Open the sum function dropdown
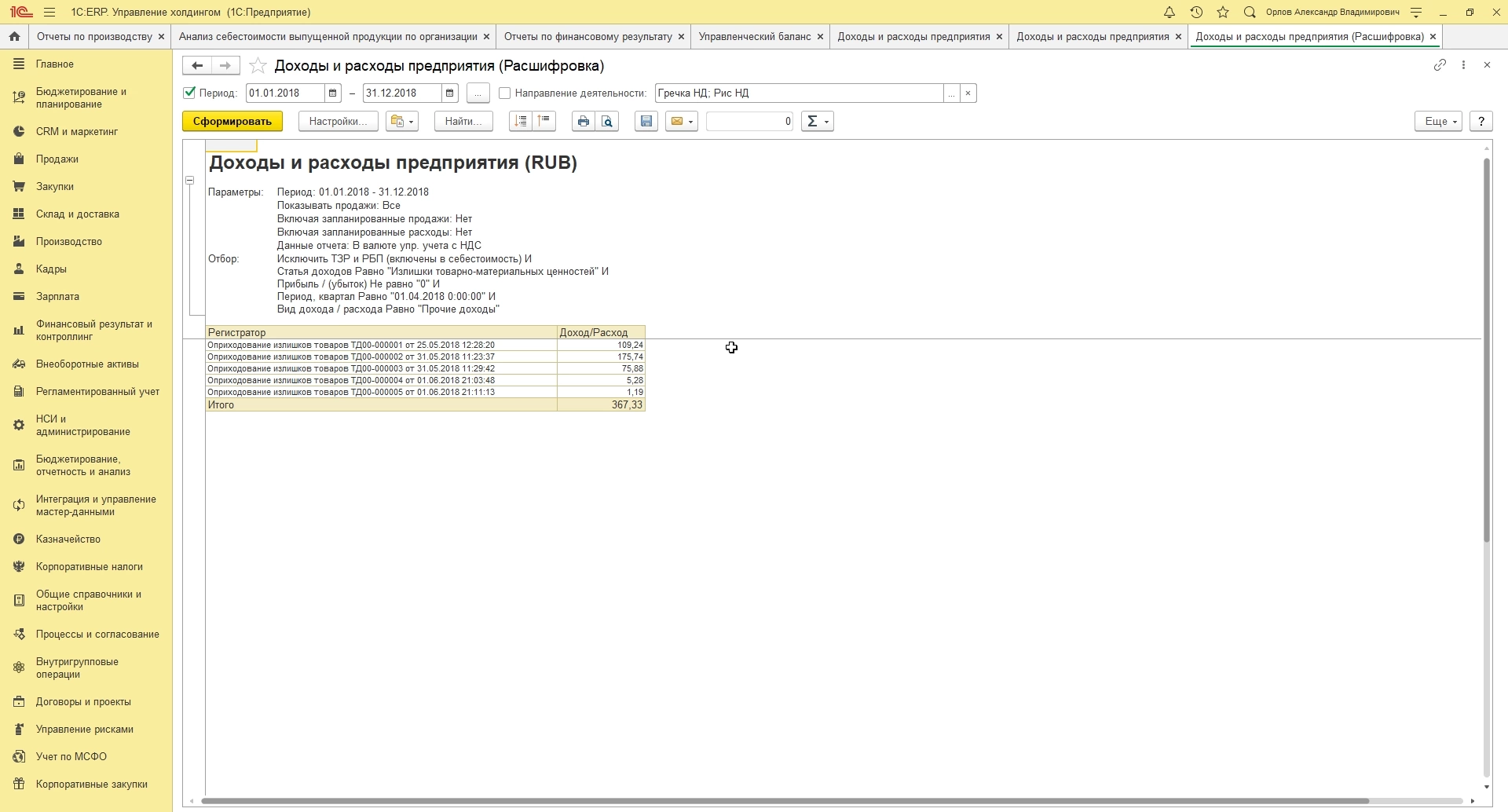Viewport: 1508px width, 812px height. point(818,121)
